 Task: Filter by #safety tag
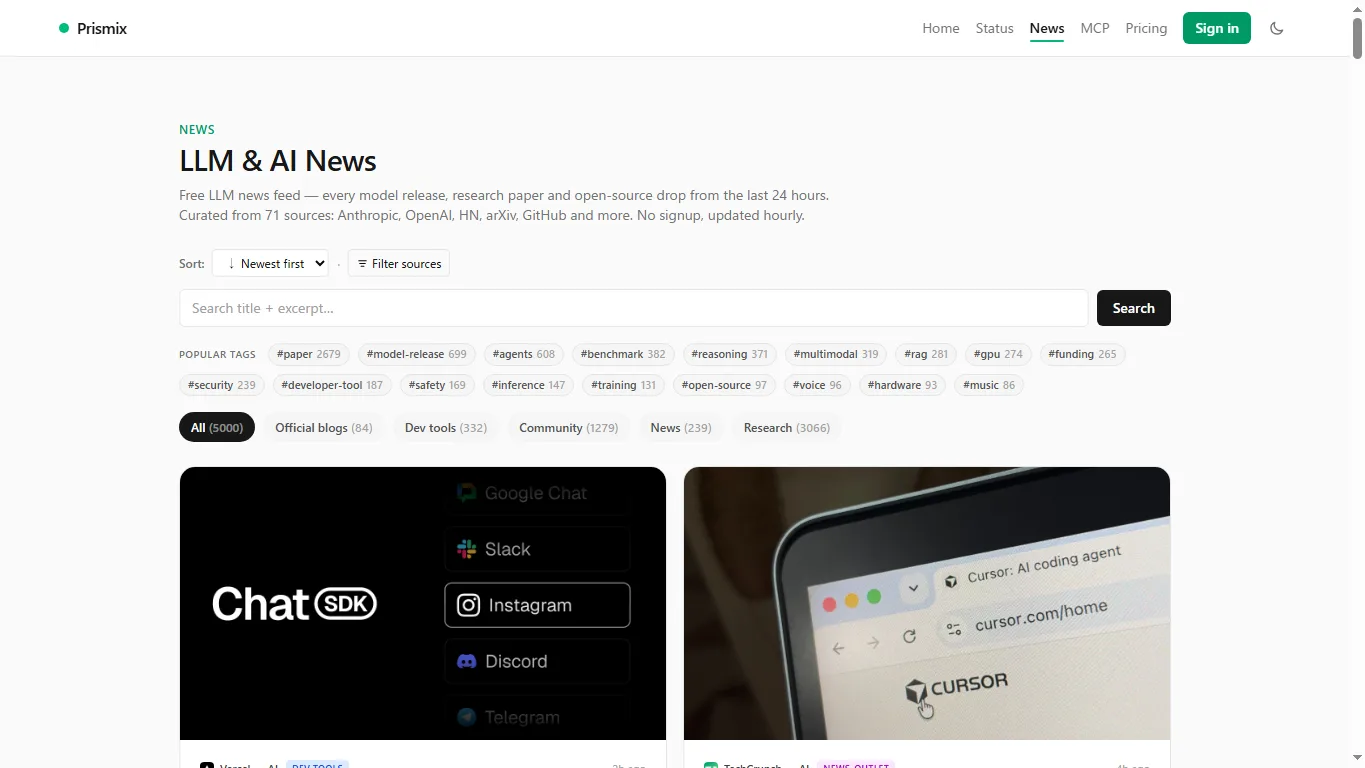437,385
